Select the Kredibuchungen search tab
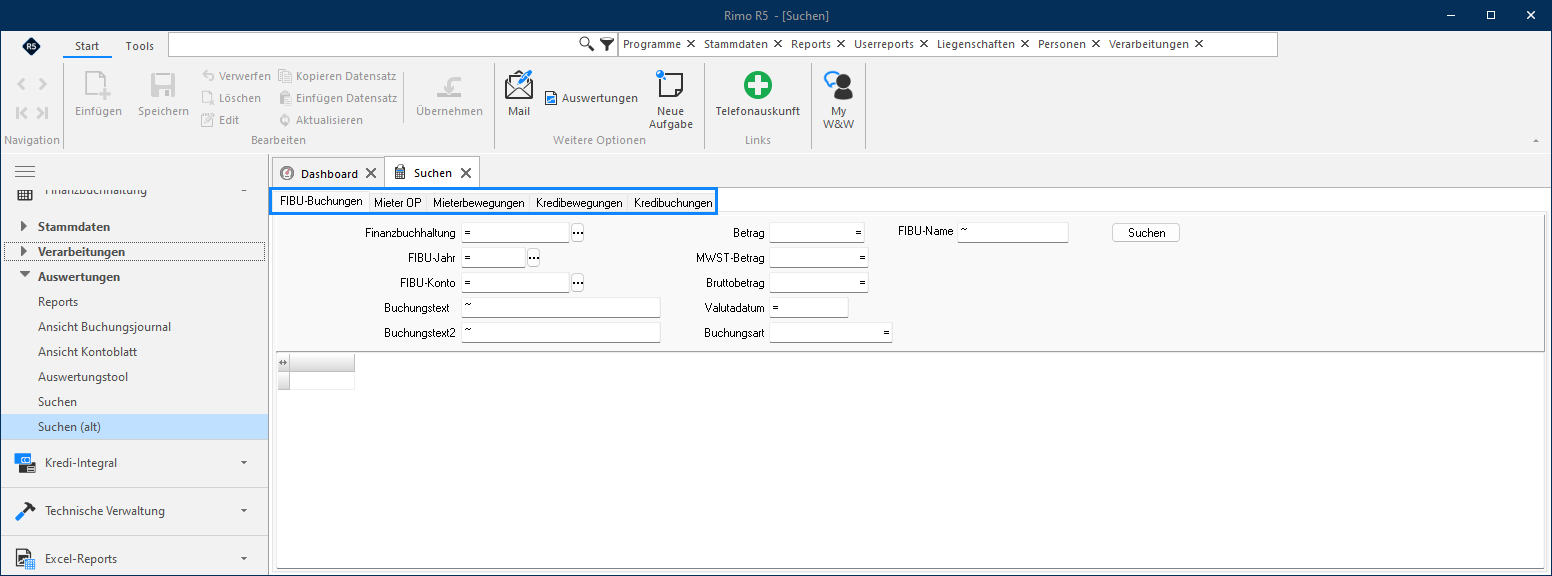This screenshot has width=1552, height=576. pyautogui.click(x=673, y=202)
